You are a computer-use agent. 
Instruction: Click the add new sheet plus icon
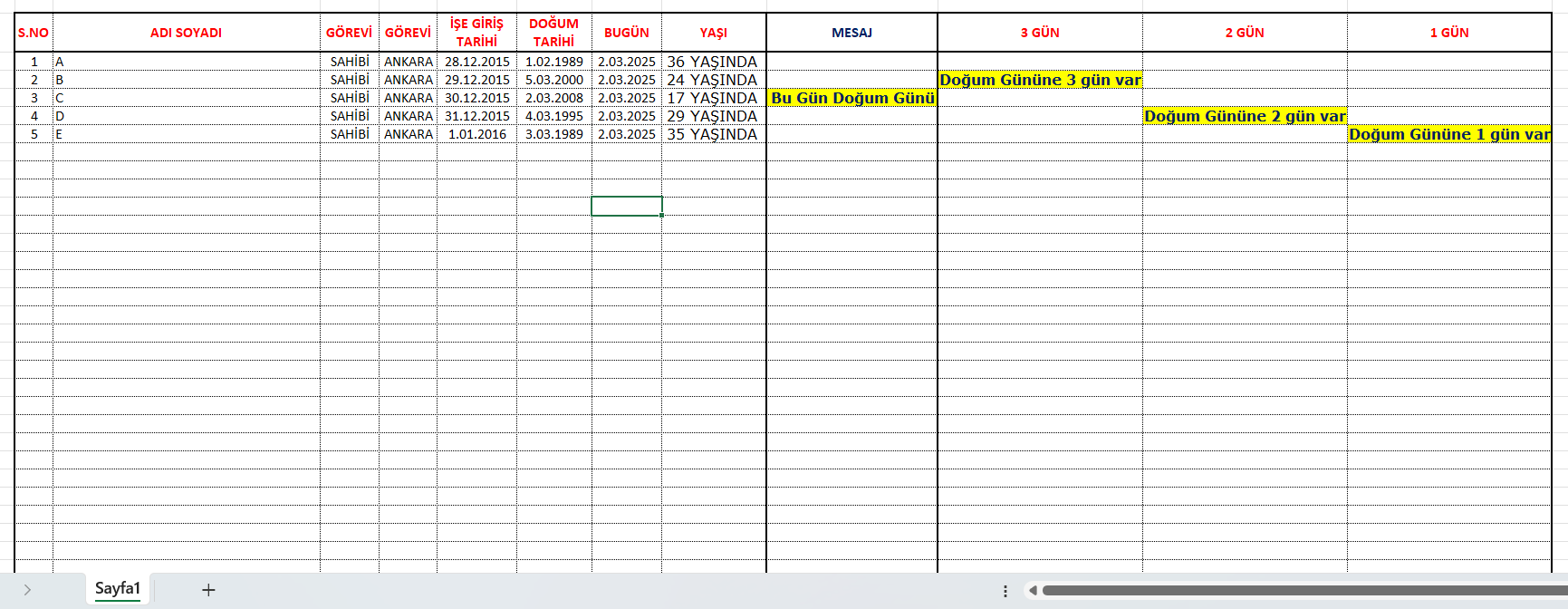click(208, 590)
